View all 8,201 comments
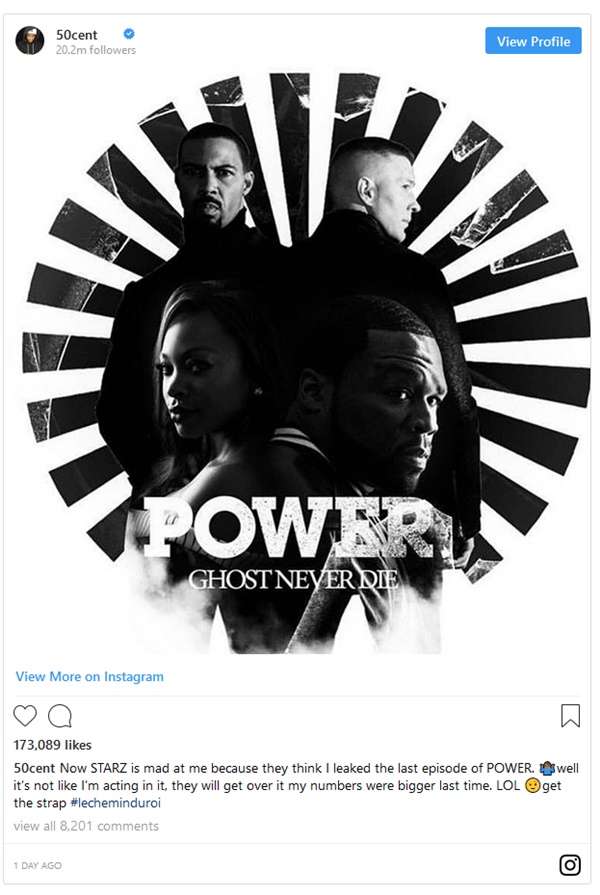Image resolution: width=600 pixels, height=895 pixels. (x=86, y=826)
